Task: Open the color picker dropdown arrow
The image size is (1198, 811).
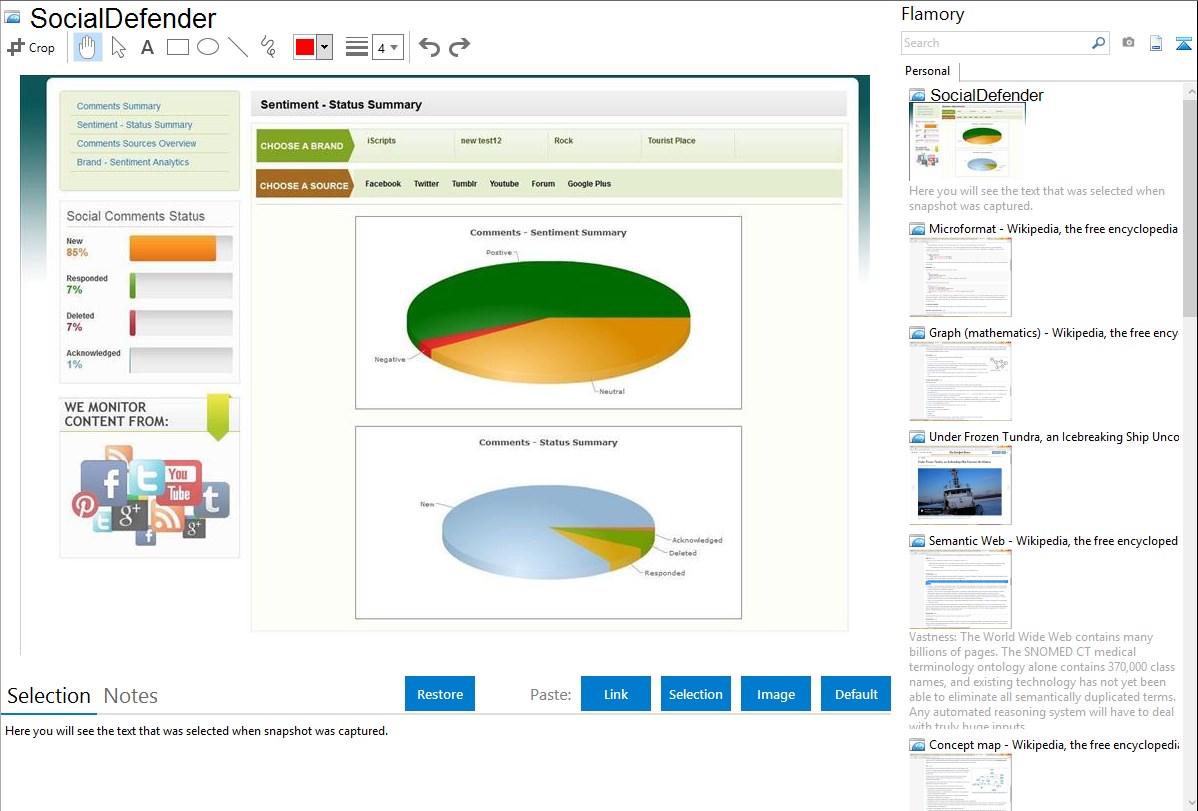Action: coord(324,47)
